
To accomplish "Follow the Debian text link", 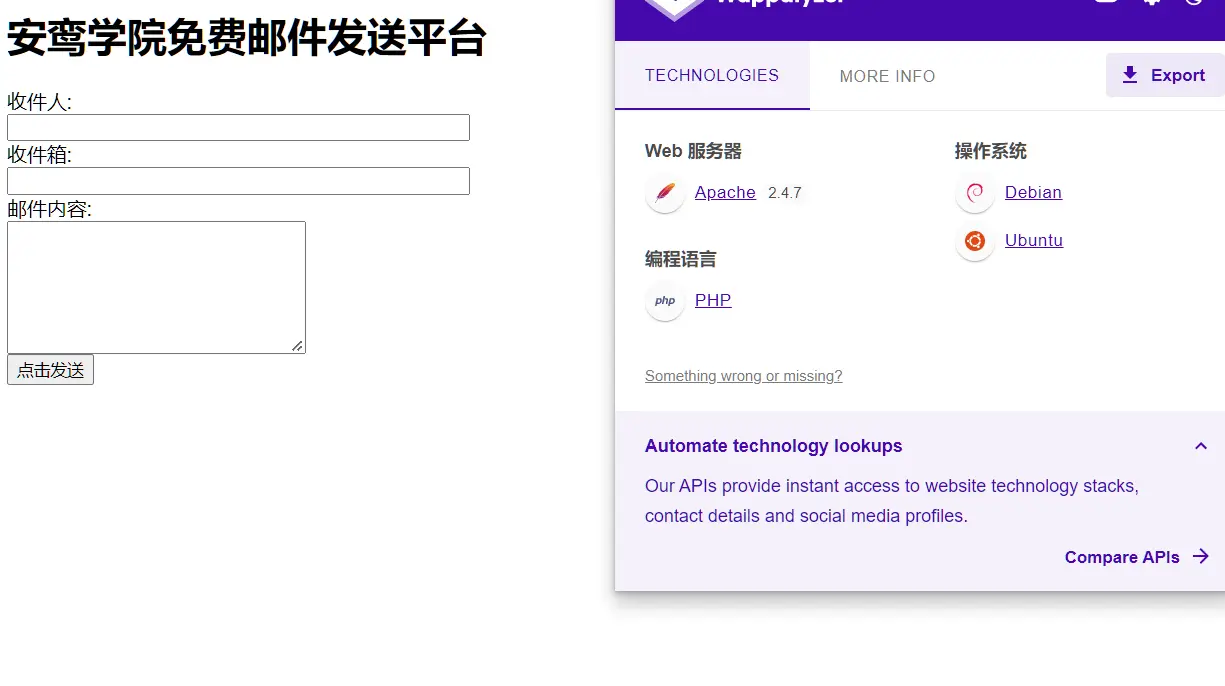I will [x=1033, y=193].
